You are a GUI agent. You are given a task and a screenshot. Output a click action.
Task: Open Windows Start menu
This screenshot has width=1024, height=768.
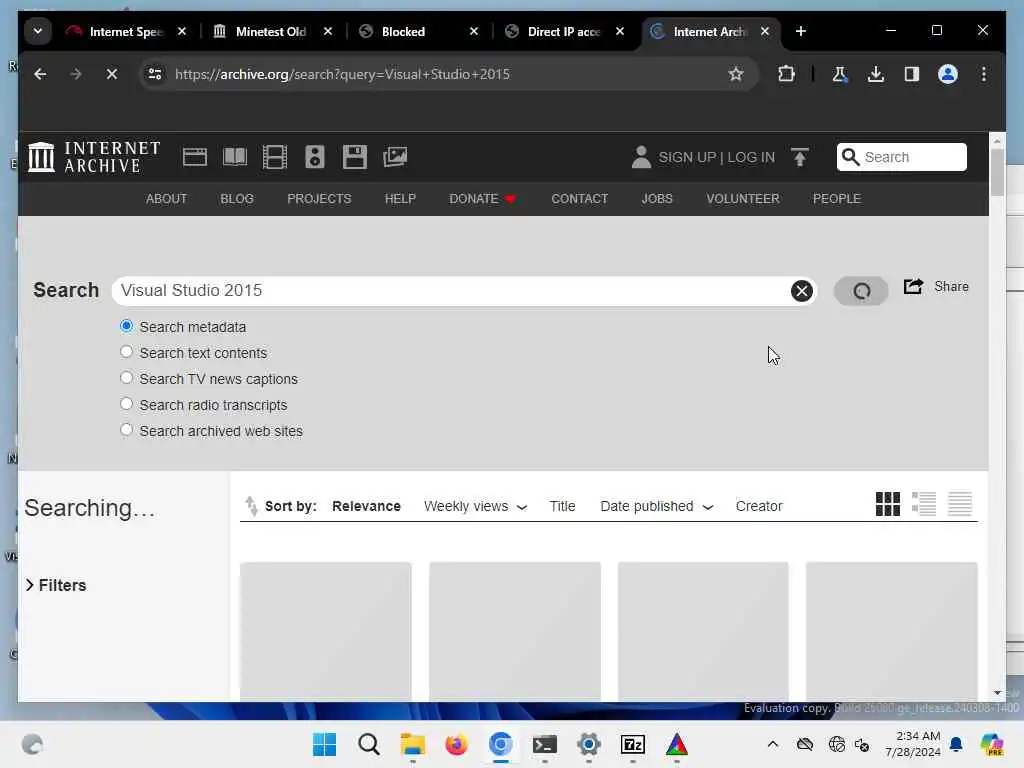[325, 744]
